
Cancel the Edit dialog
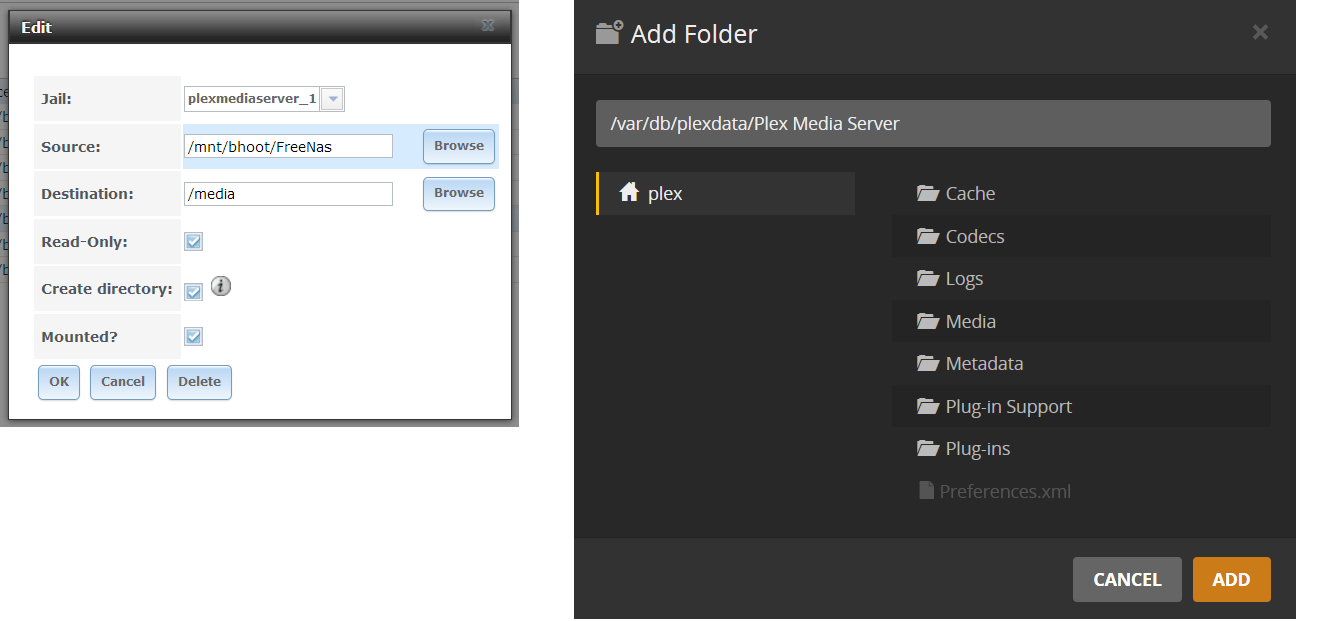123,382
